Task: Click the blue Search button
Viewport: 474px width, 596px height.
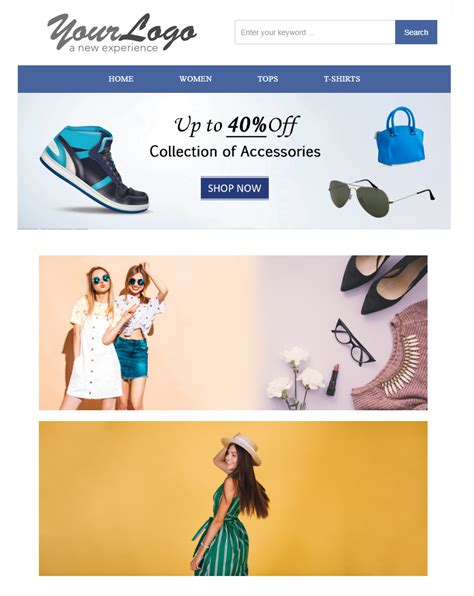Action: tap(416, 32)
